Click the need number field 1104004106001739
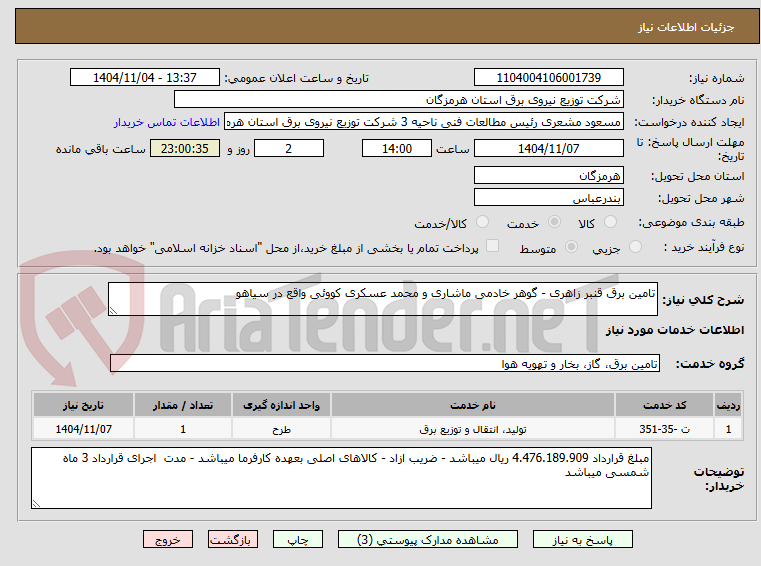This screenshot has width=761, height=566. click(548, 78)
